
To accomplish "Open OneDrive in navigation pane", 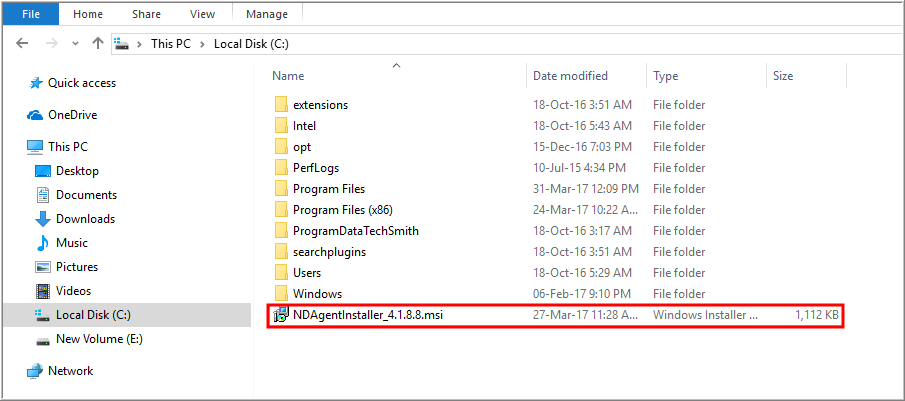I will pyautogui.click(x=73, y=115).
